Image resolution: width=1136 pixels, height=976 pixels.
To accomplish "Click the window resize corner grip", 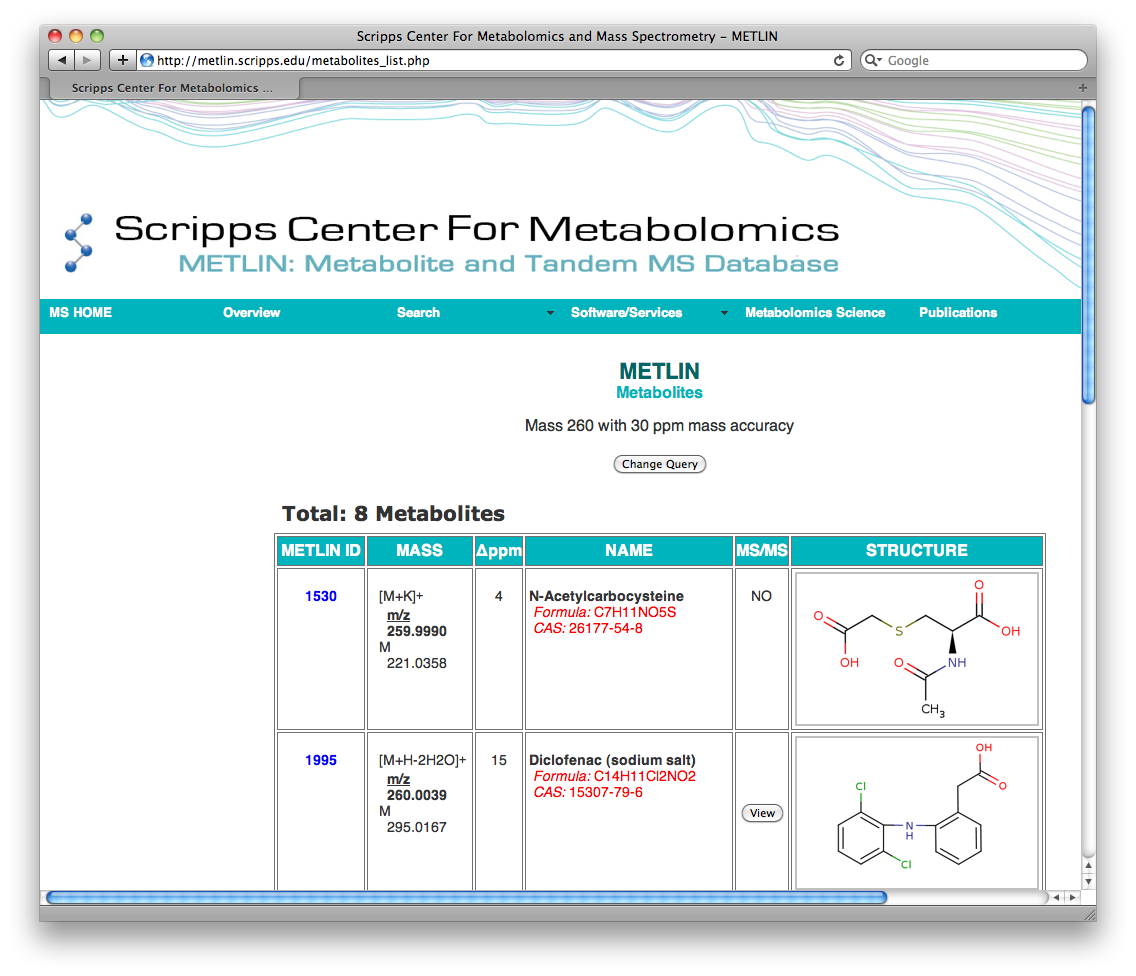I will (x=1089, y=914).
